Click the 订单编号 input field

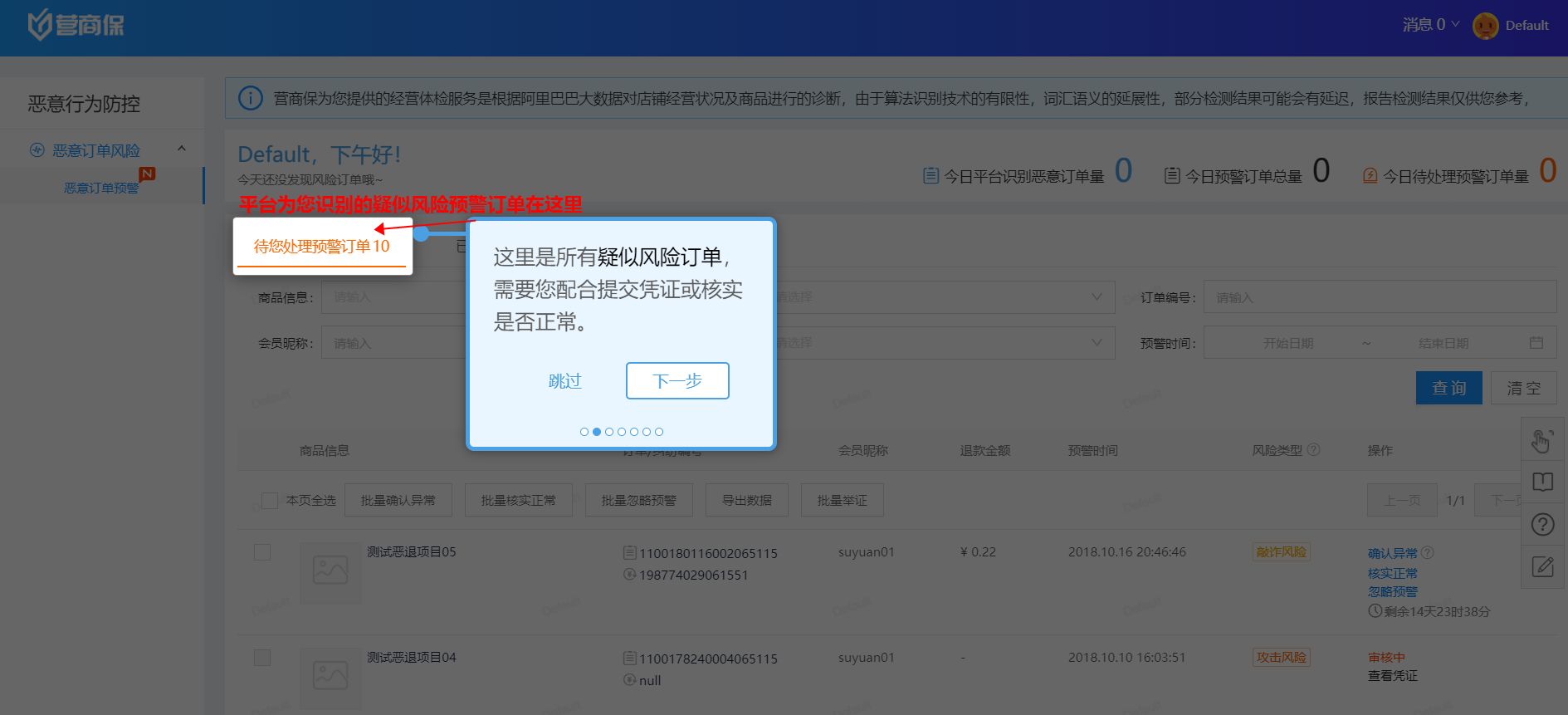pos(1379,297)
